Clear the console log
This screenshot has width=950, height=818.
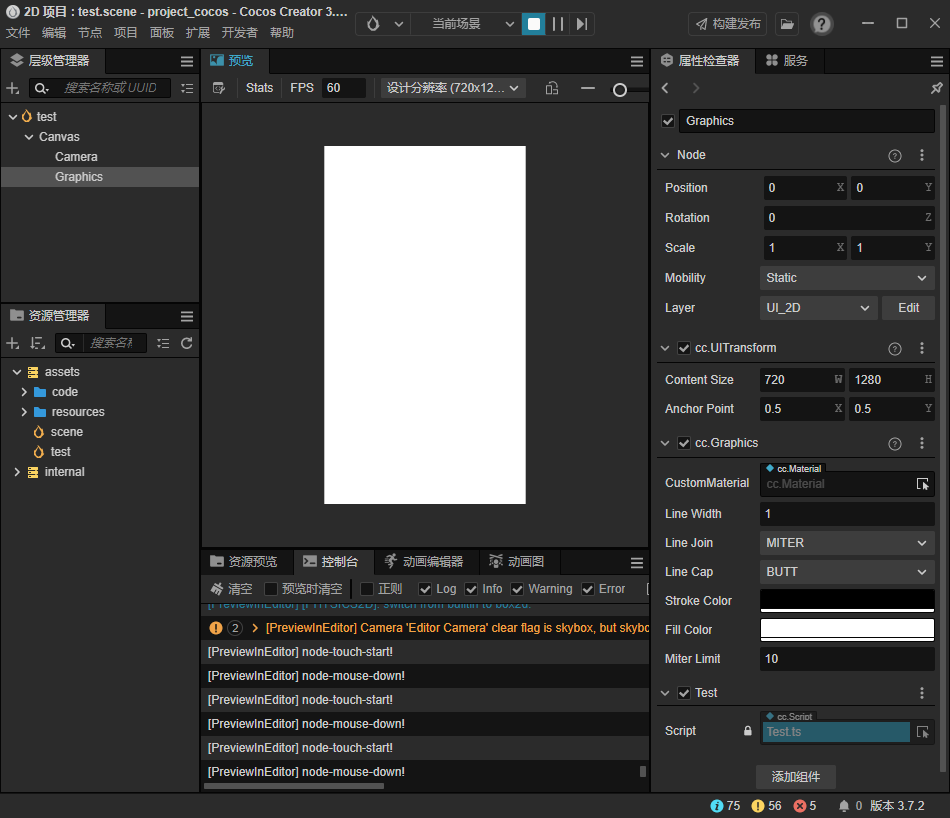click(x=230, y=589)
